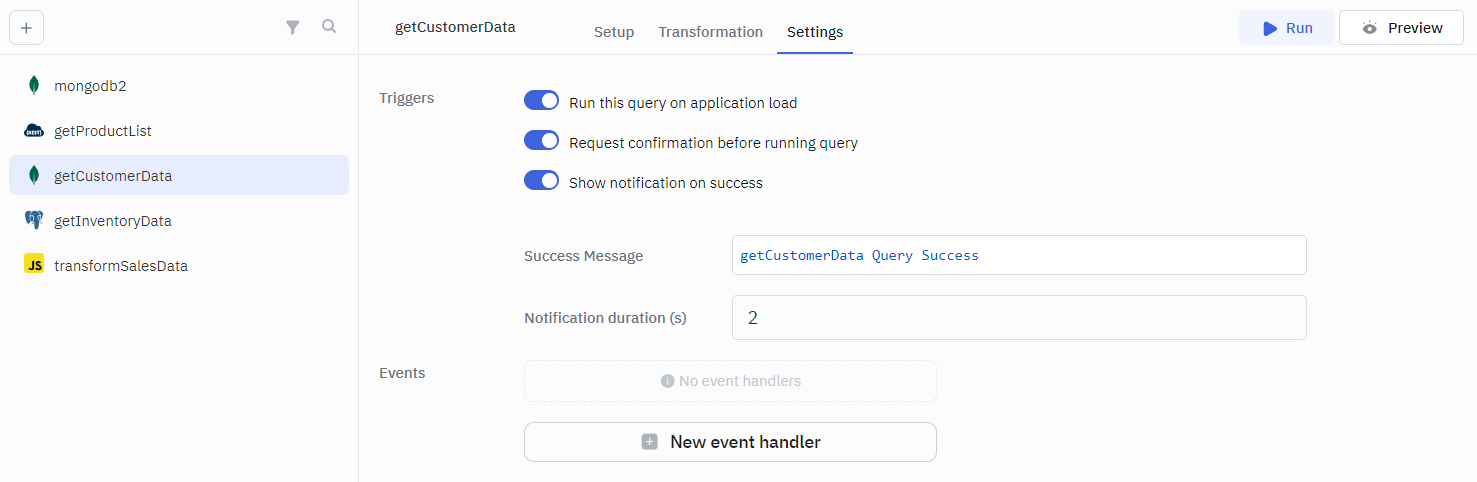The width and height of the screenshot is (1477, 482).
Task: Select the Settings tab
Action: click(815, 32)
